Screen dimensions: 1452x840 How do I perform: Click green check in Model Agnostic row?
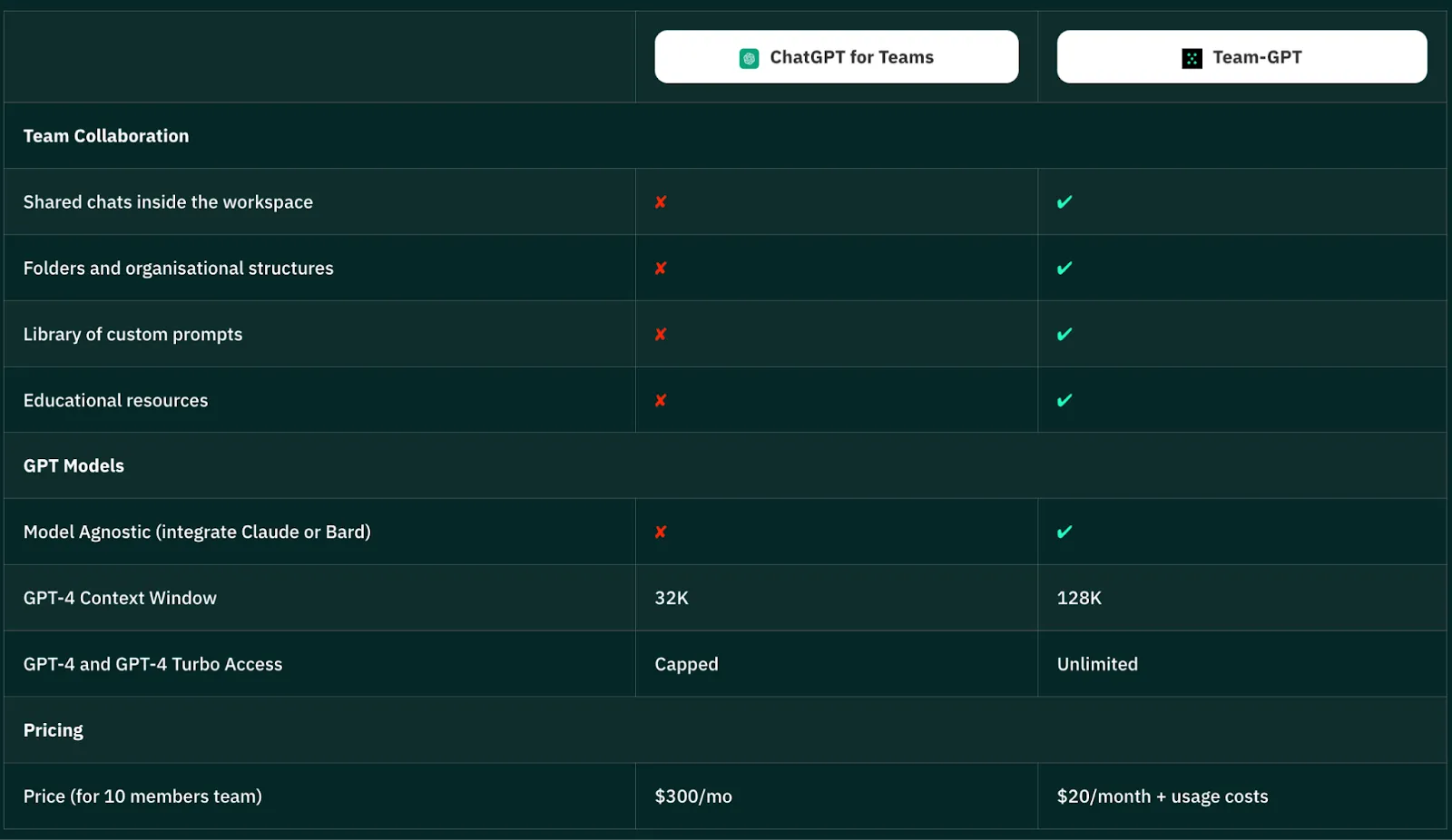click(x=1064, y=532)
